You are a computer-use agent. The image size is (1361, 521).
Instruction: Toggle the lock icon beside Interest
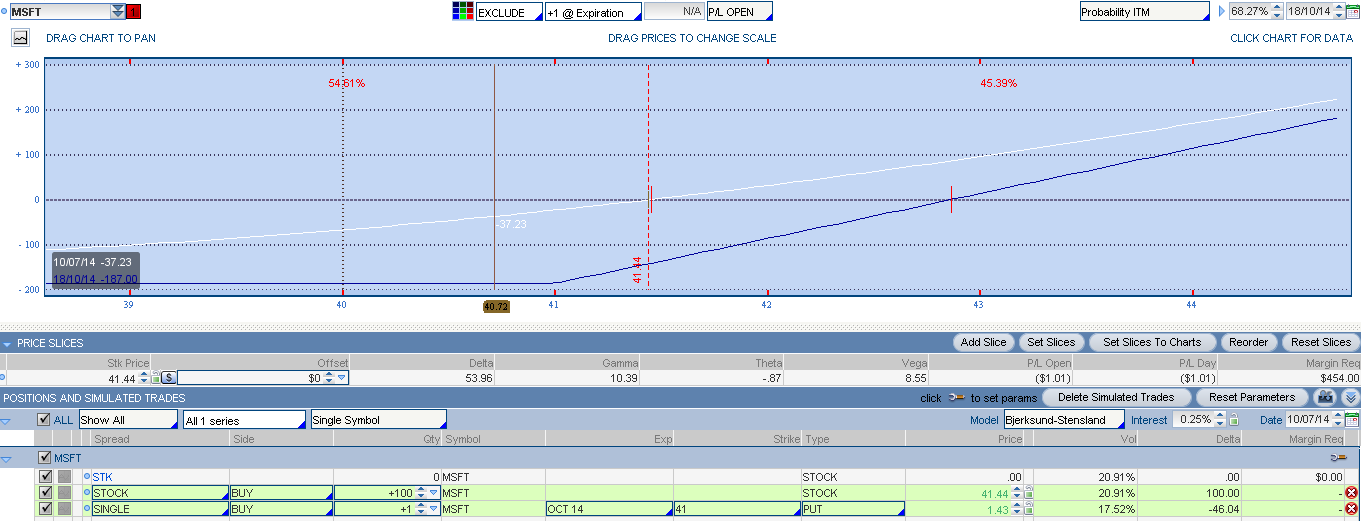coord(1234,420)
